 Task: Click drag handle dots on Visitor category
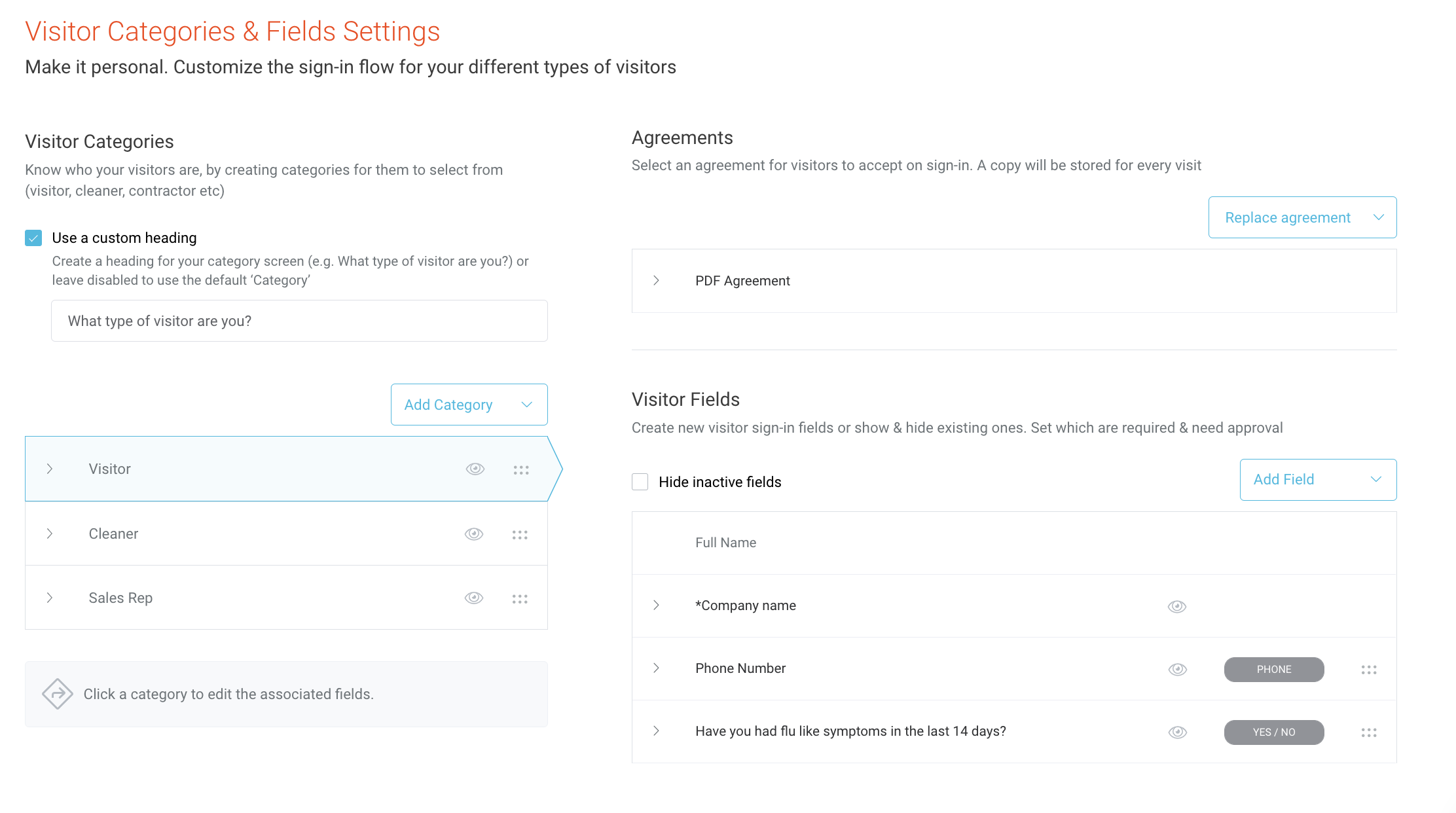(x=521, y=470)
